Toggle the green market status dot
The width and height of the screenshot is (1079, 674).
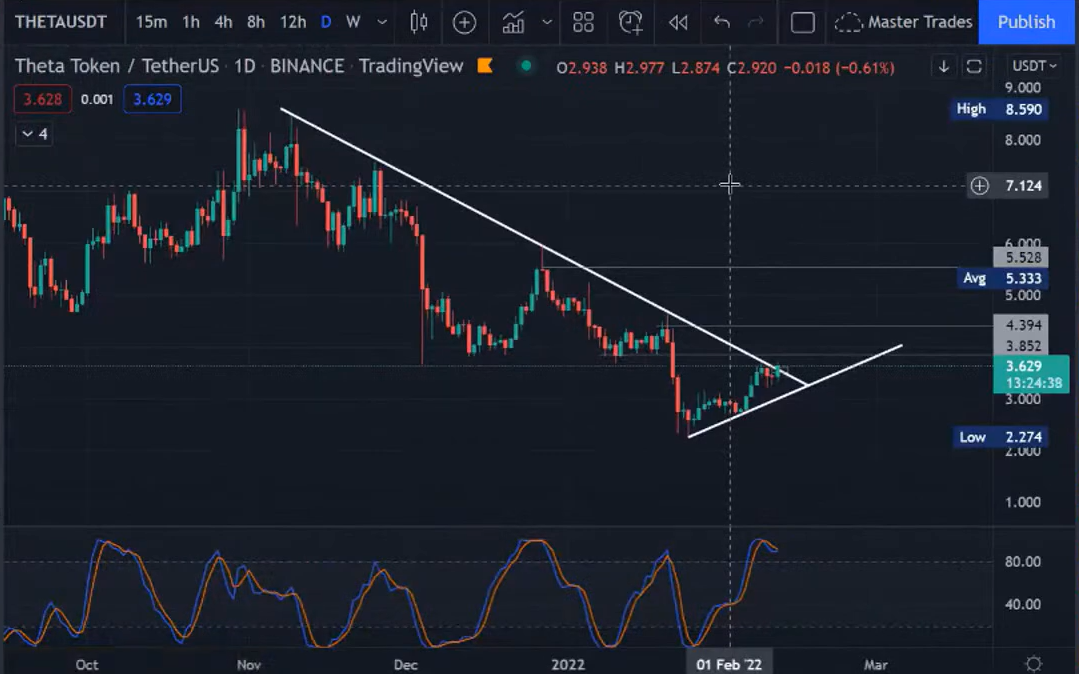pos(526,67)
